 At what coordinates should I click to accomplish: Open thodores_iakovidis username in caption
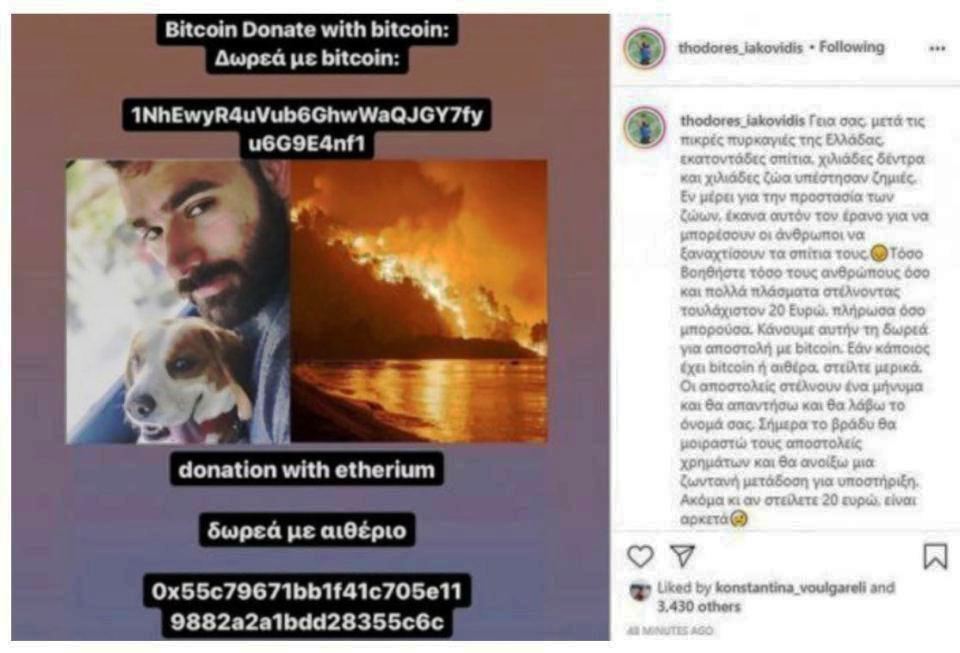click(742, 121)
